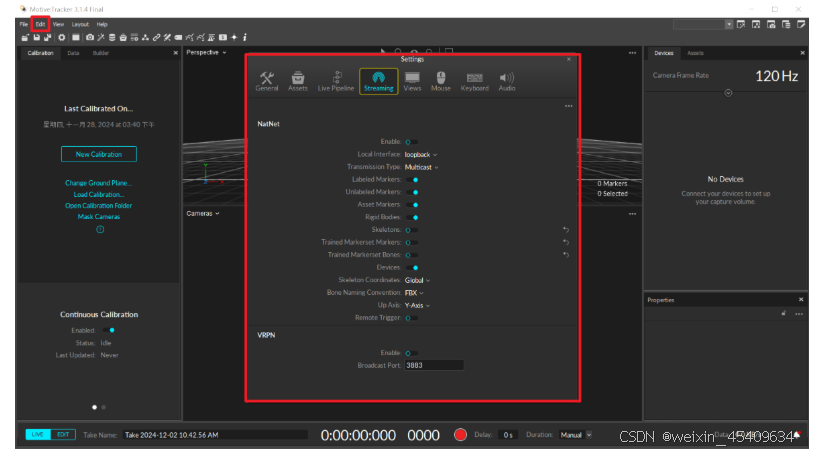The width and height of the screenshot is (816, 453).
Task: Reset the Skeletons setting with undo arrow
Action: coord(566,230)
